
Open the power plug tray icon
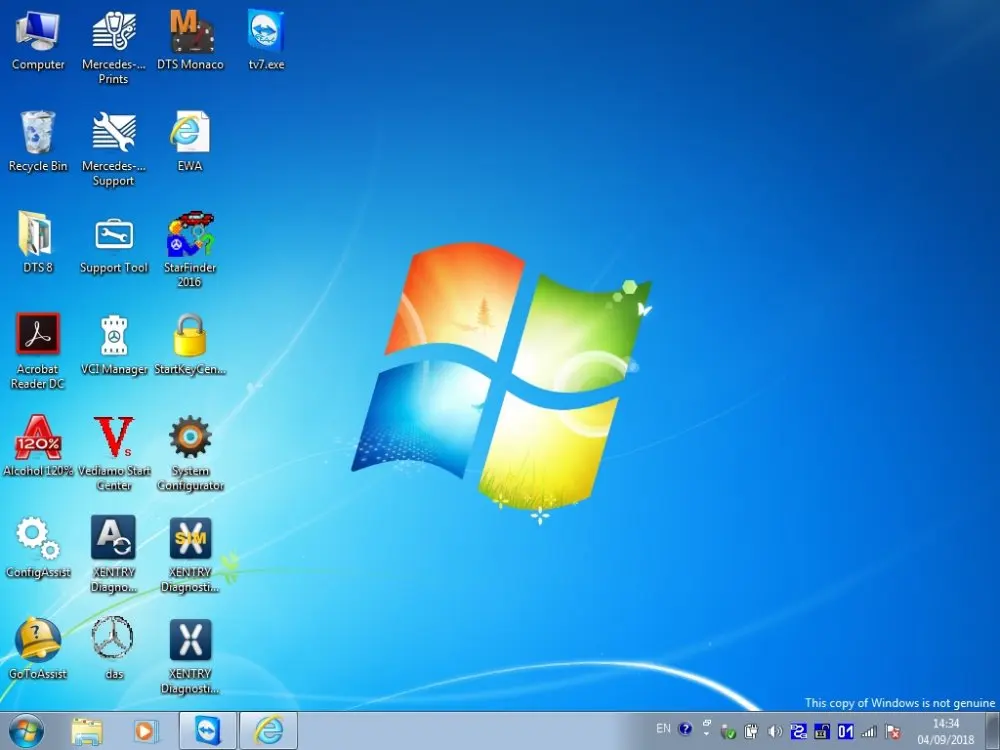[751, 732]
